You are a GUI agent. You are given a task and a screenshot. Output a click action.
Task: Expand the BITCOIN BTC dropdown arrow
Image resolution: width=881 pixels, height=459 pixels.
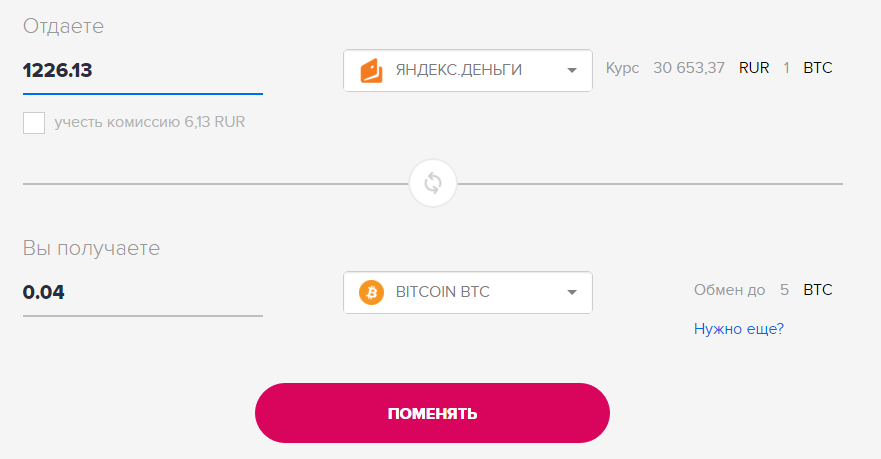572,293
